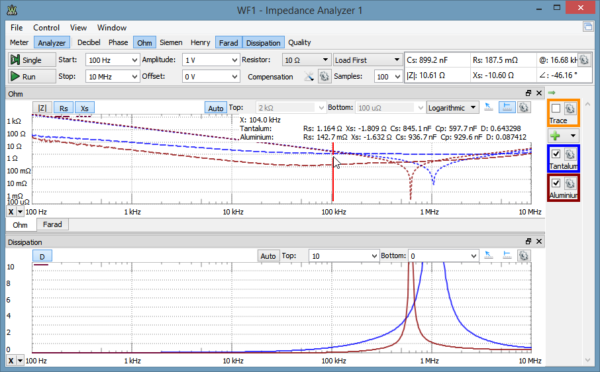Click the Single acquisition icon button
This screenshot has height=372, width=600.
(x=32, y=60)
